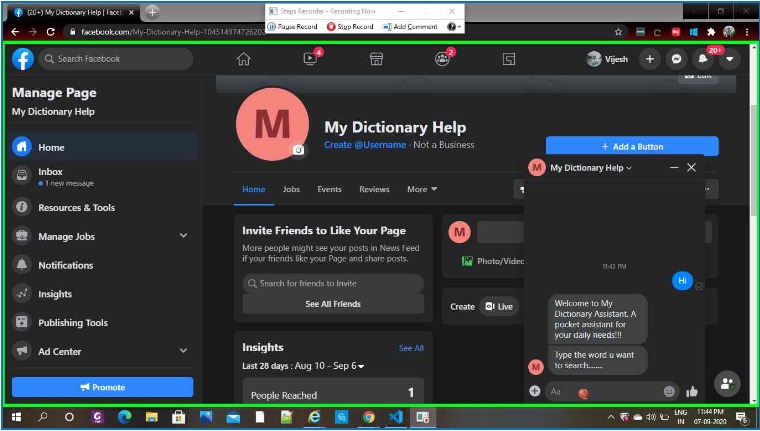Open Inbox in the sidebar
This screenshot has height=431, width=760.
click(x=105, y=176)
